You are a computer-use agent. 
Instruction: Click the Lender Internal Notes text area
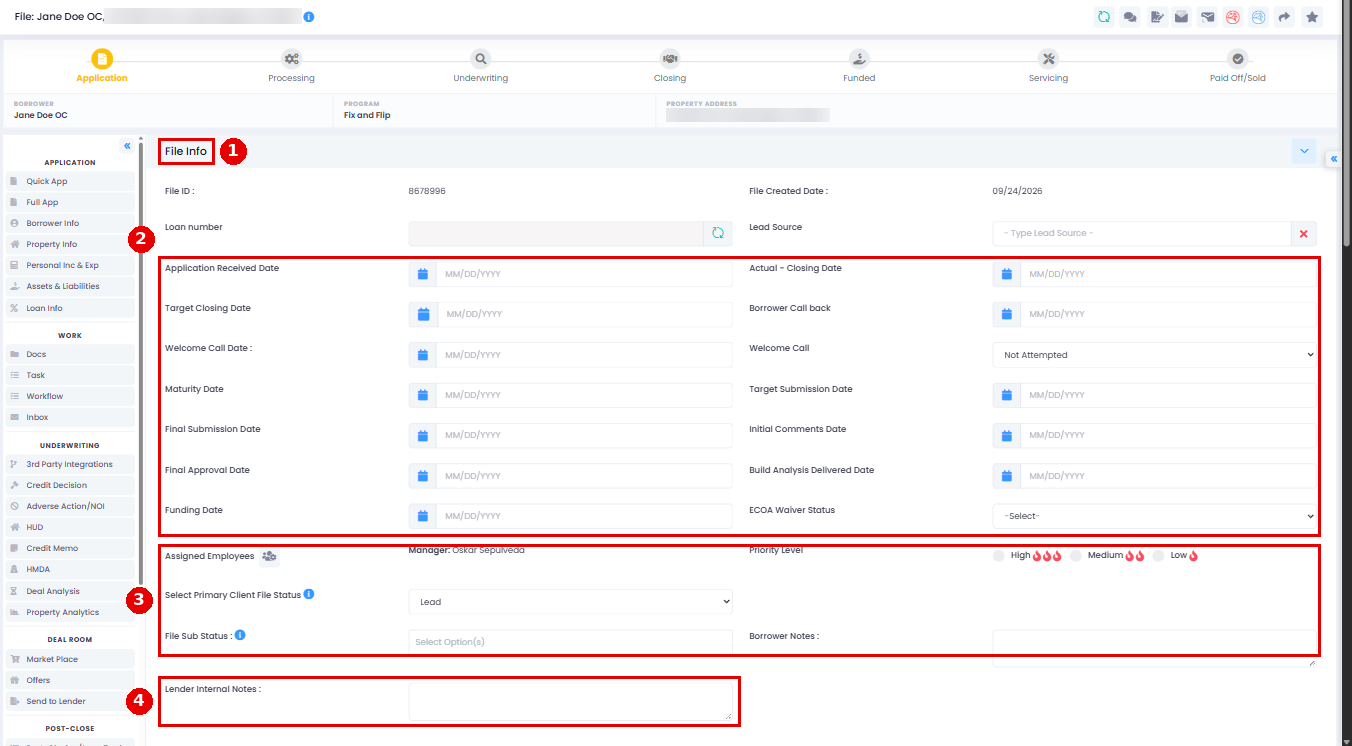[x=570, y=701]
